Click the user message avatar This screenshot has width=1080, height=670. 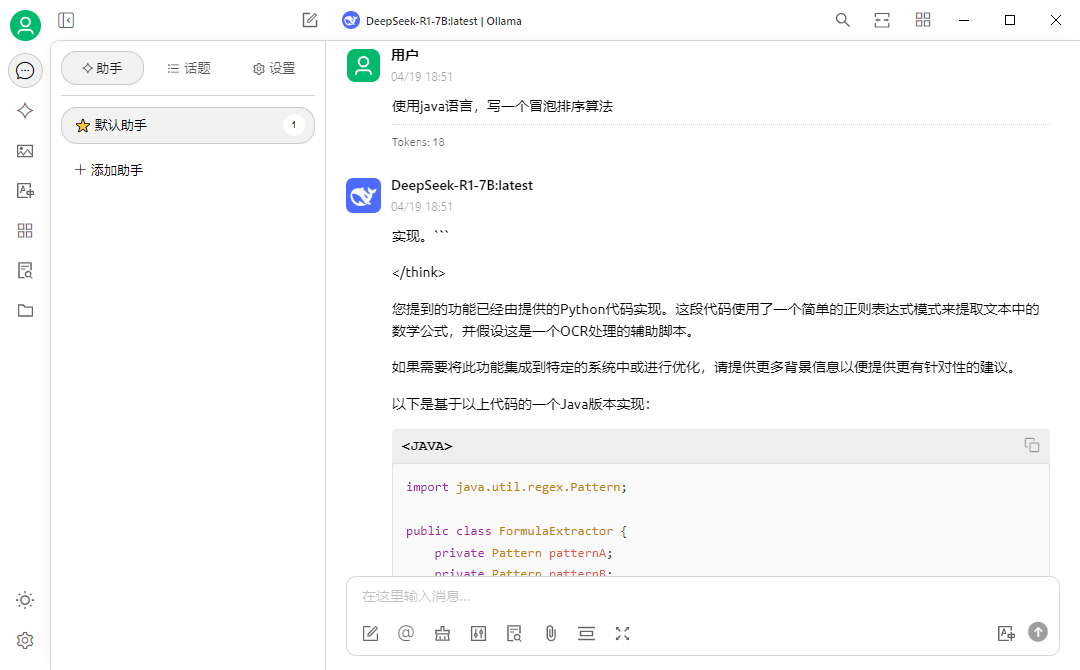363,65
